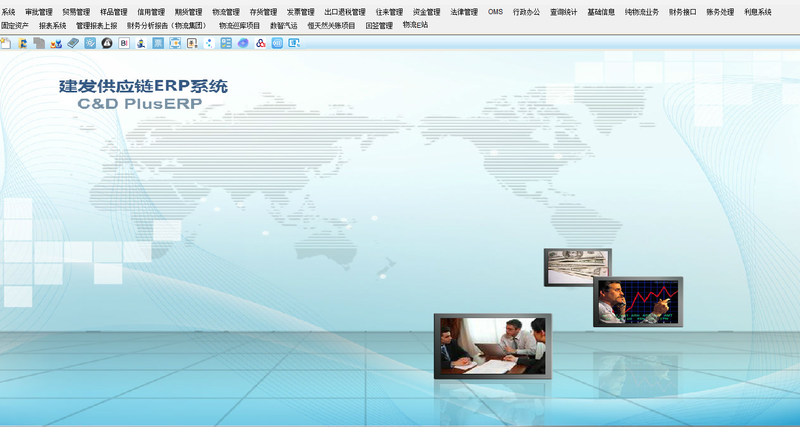Click the black circle warning triangle icon

click(107, 43)
